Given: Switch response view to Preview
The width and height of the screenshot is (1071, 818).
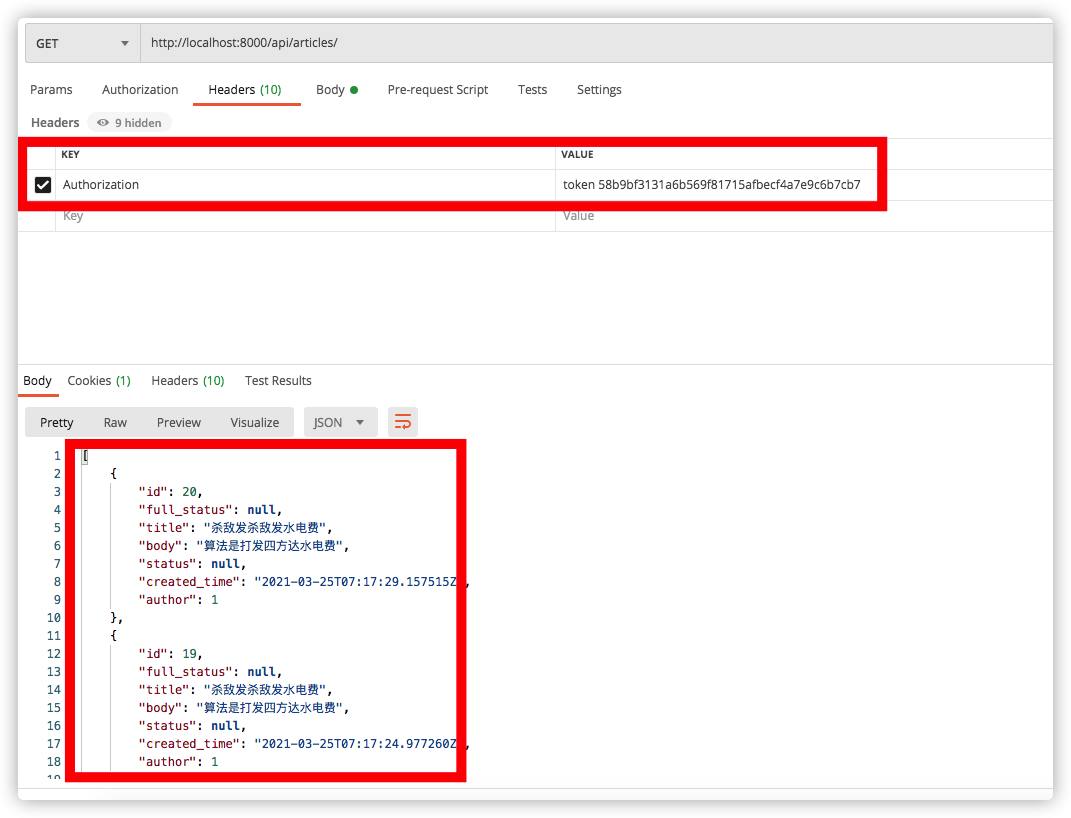Looking at the screenshot, I should point(179,422).
